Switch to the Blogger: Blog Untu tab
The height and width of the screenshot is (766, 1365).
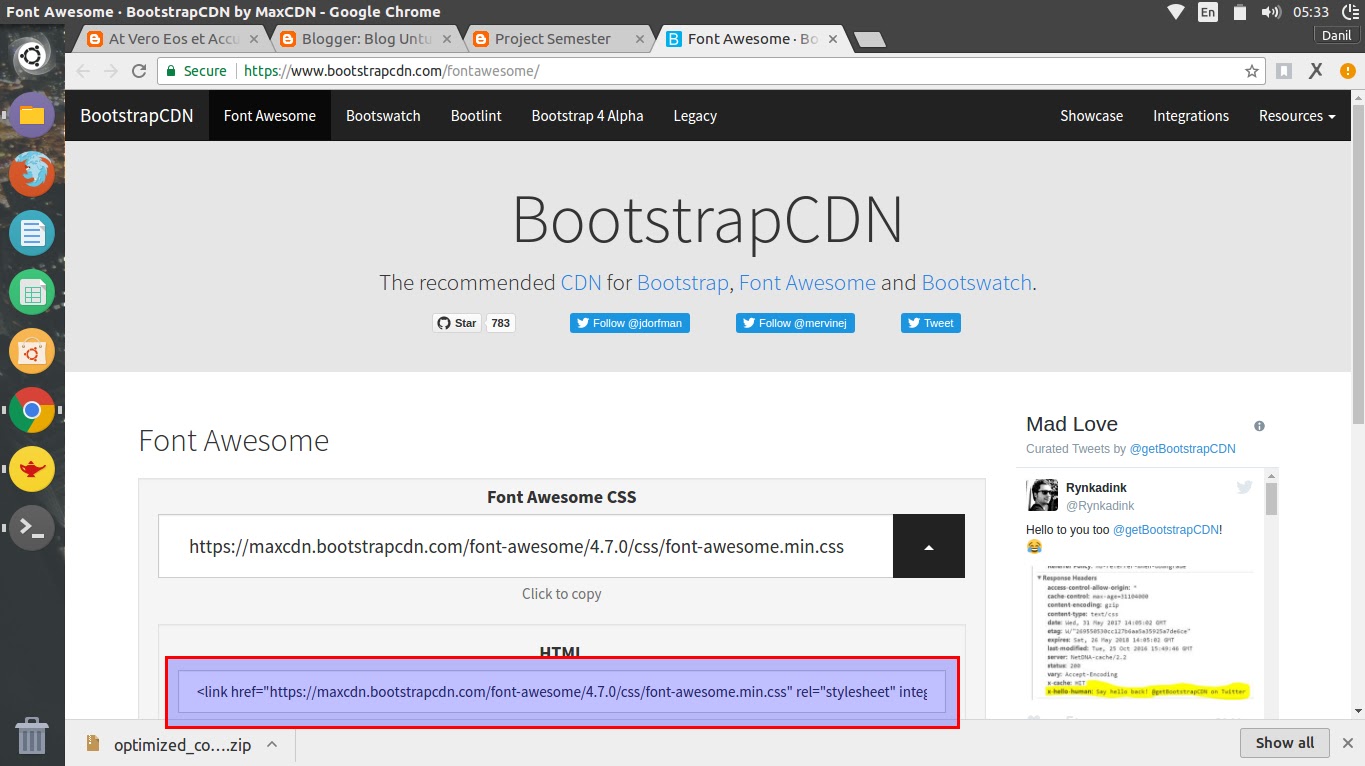pos(367,39)
